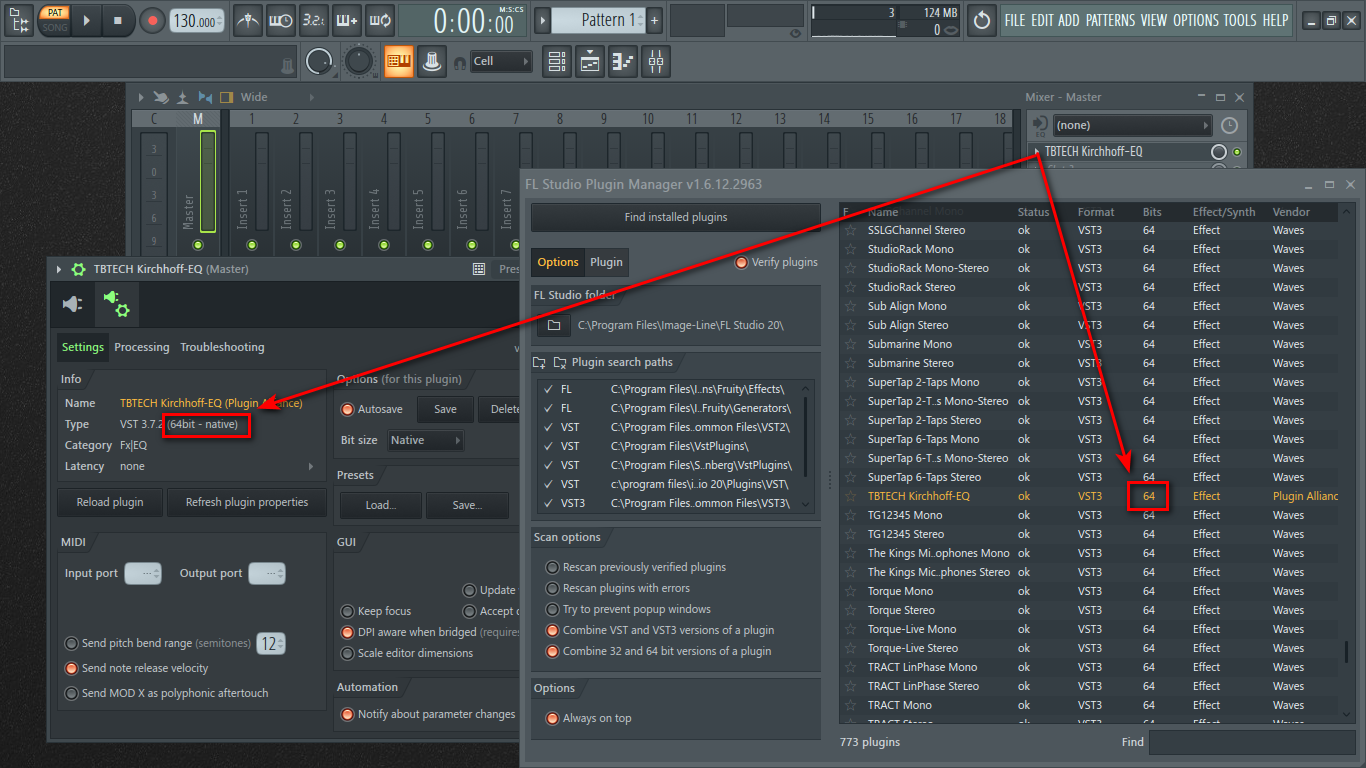Open the MIDI Input port selector

click(x=143, y=573)
